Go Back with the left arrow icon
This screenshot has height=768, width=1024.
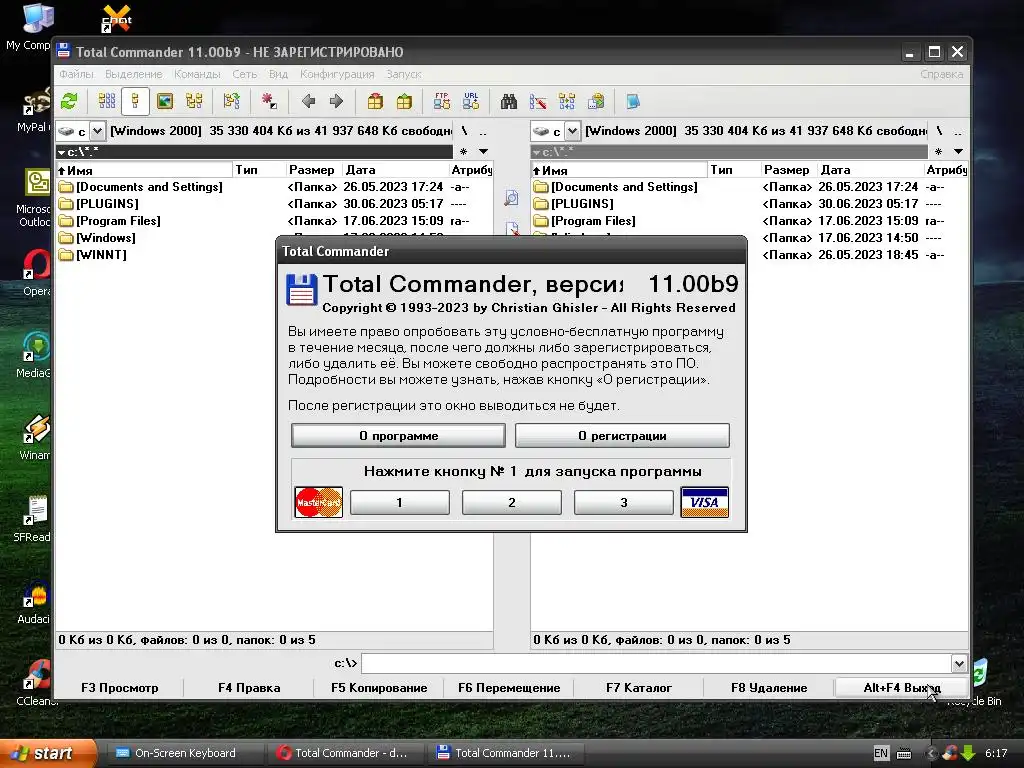(x=308, y=101)
